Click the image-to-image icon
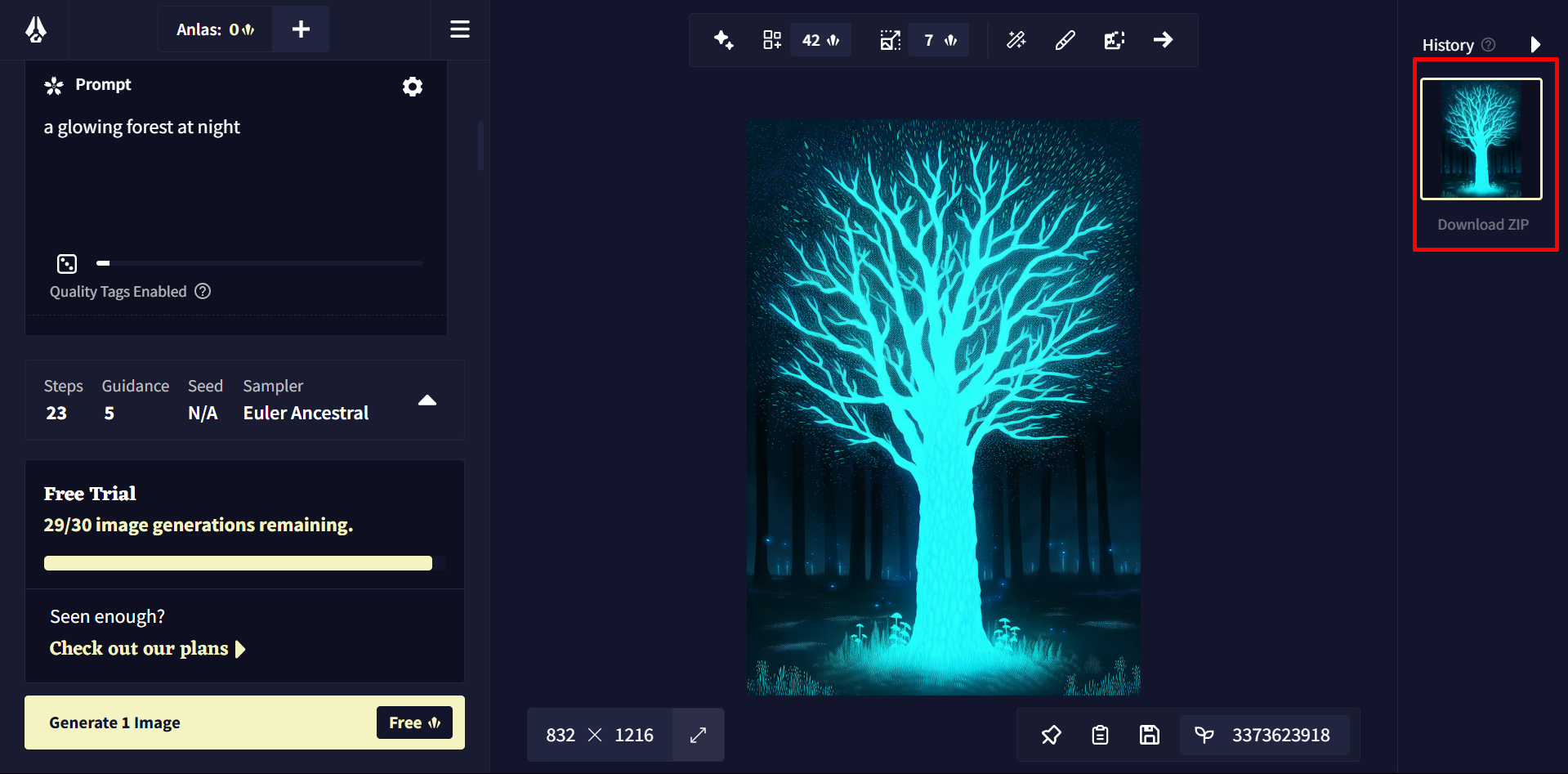This screenshot has height=774, width=1568. 1115,40
